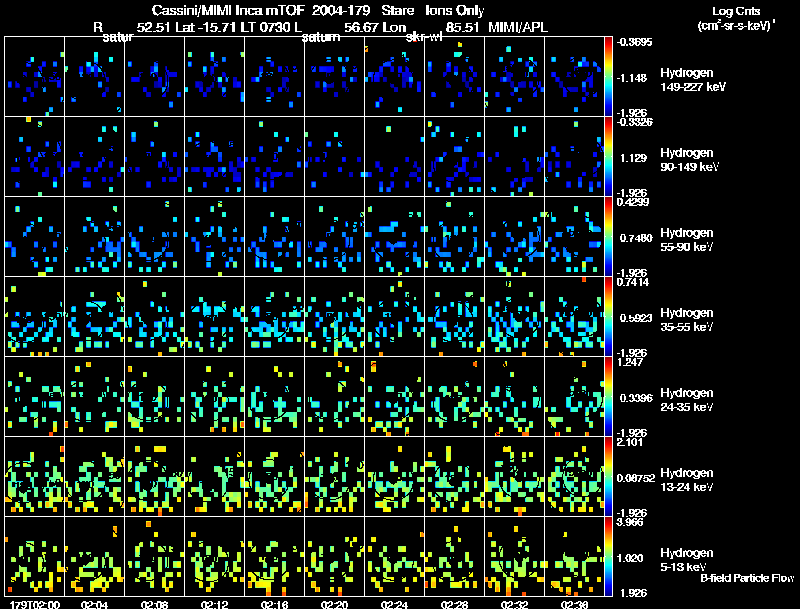Open the 35-55 keV image panel at 02:16
This screenshot has width=800, height=609.
274,317
